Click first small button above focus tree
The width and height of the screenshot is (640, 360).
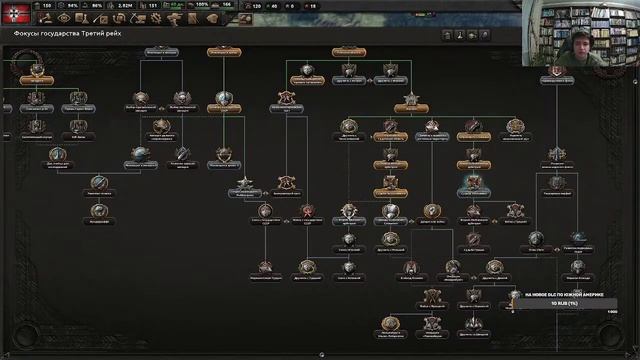pyautogui.click(x=447, y=35)
